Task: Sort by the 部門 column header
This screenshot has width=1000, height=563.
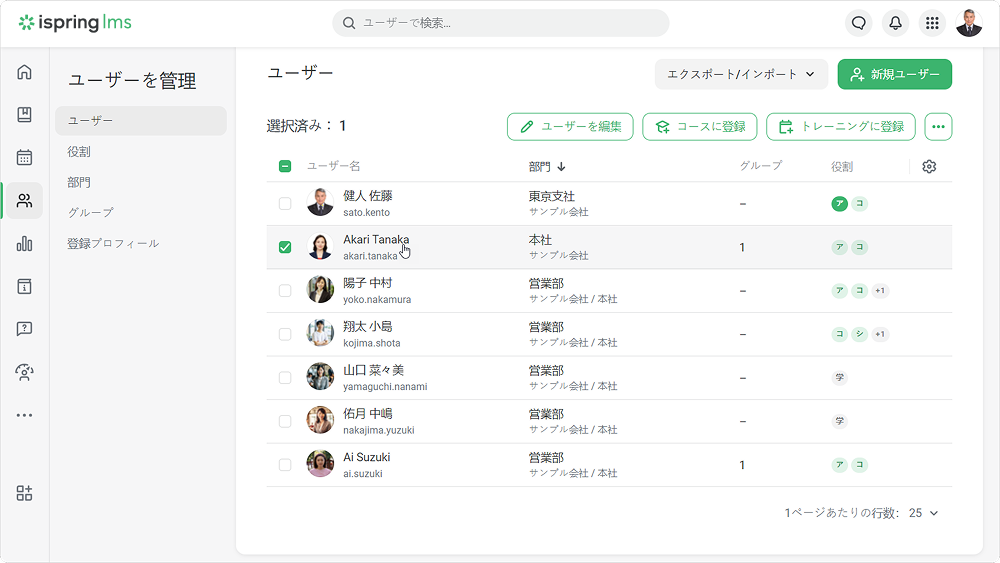Action: click(547, 166)
